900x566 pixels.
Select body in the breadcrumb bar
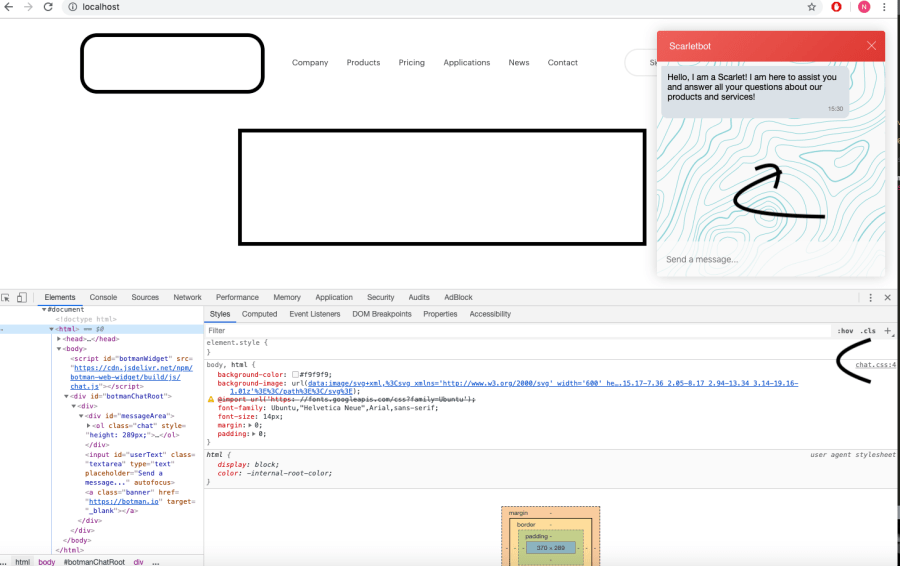(x=46, y=562)
